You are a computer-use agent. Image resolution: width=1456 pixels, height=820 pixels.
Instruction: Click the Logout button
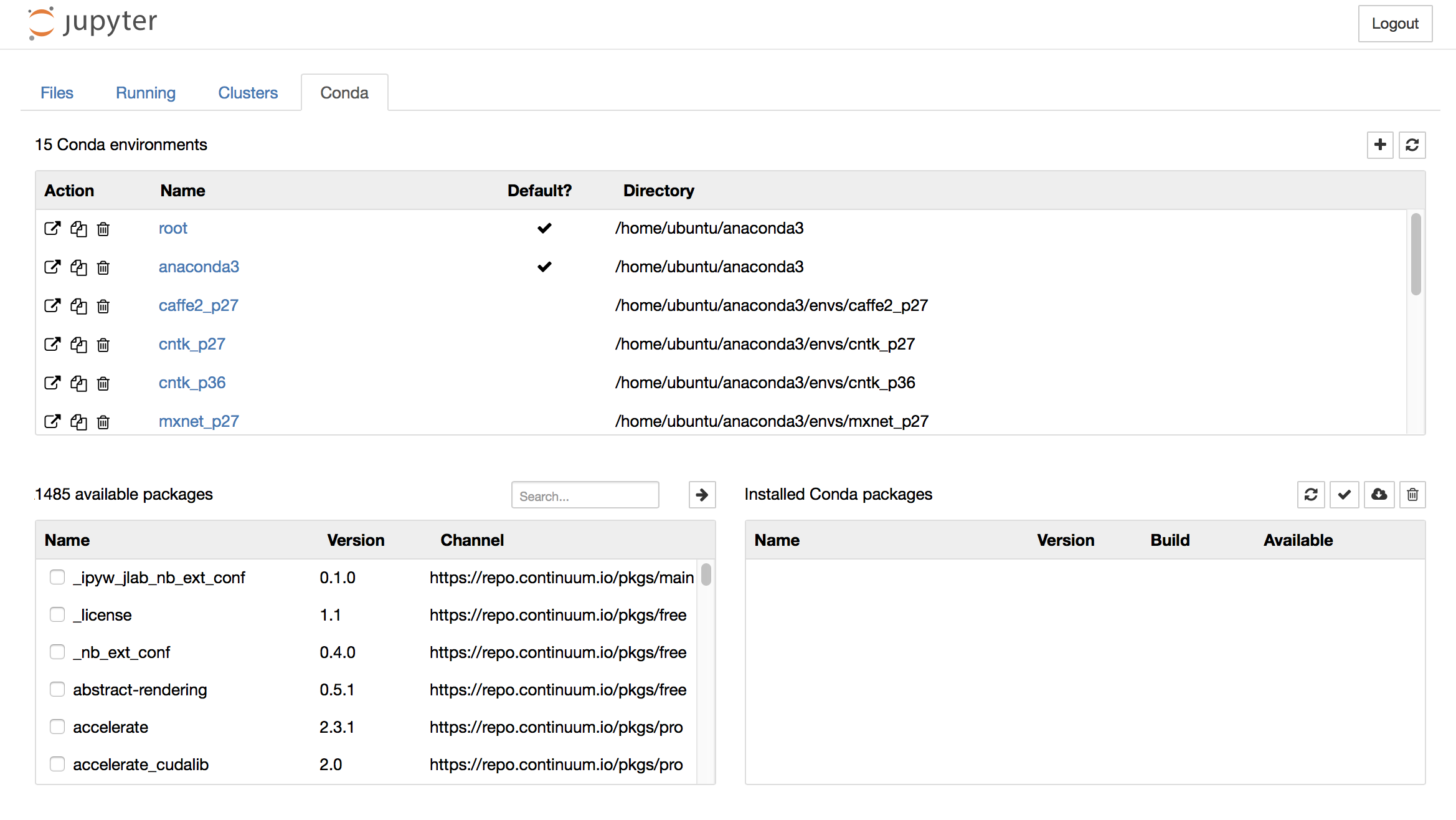[1395, 24]
